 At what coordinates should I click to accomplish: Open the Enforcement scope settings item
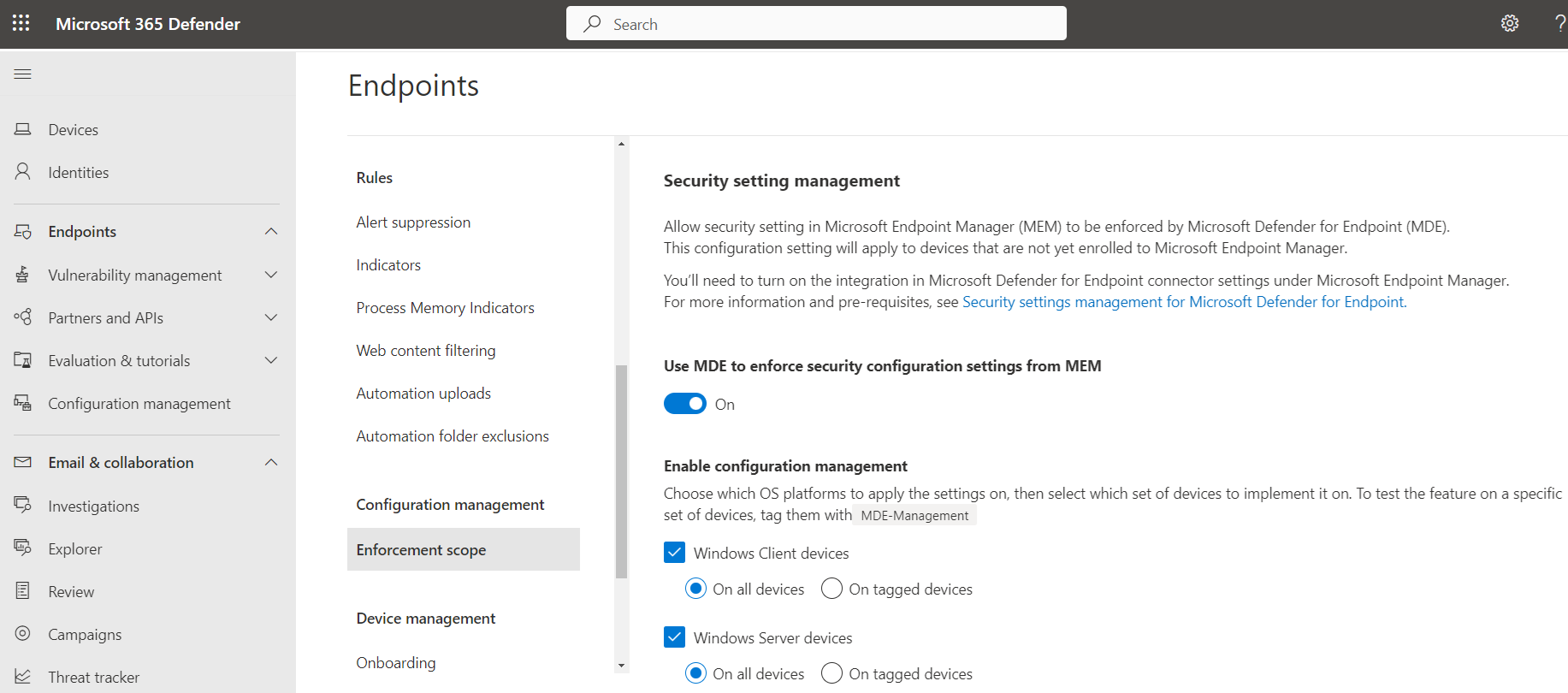[x=421, y=550]
